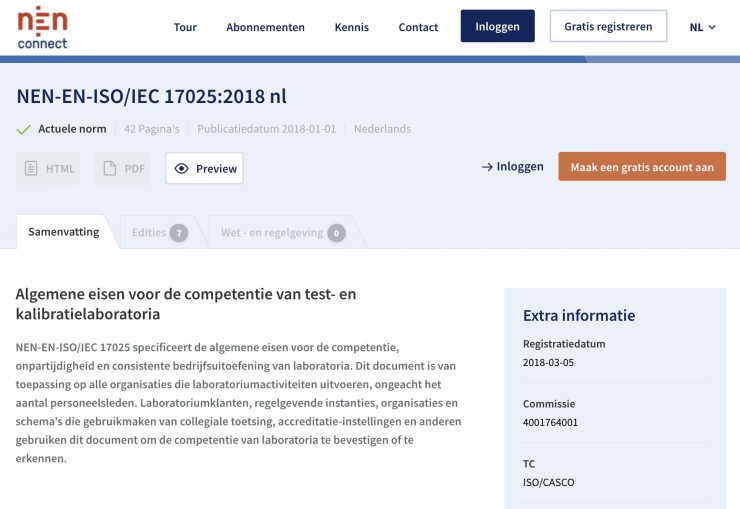Image resolution: width=740 pixels, height=509 pixels.
Task: Click the green checkmark next to Actuele norm
Action: tap(24, 129)
